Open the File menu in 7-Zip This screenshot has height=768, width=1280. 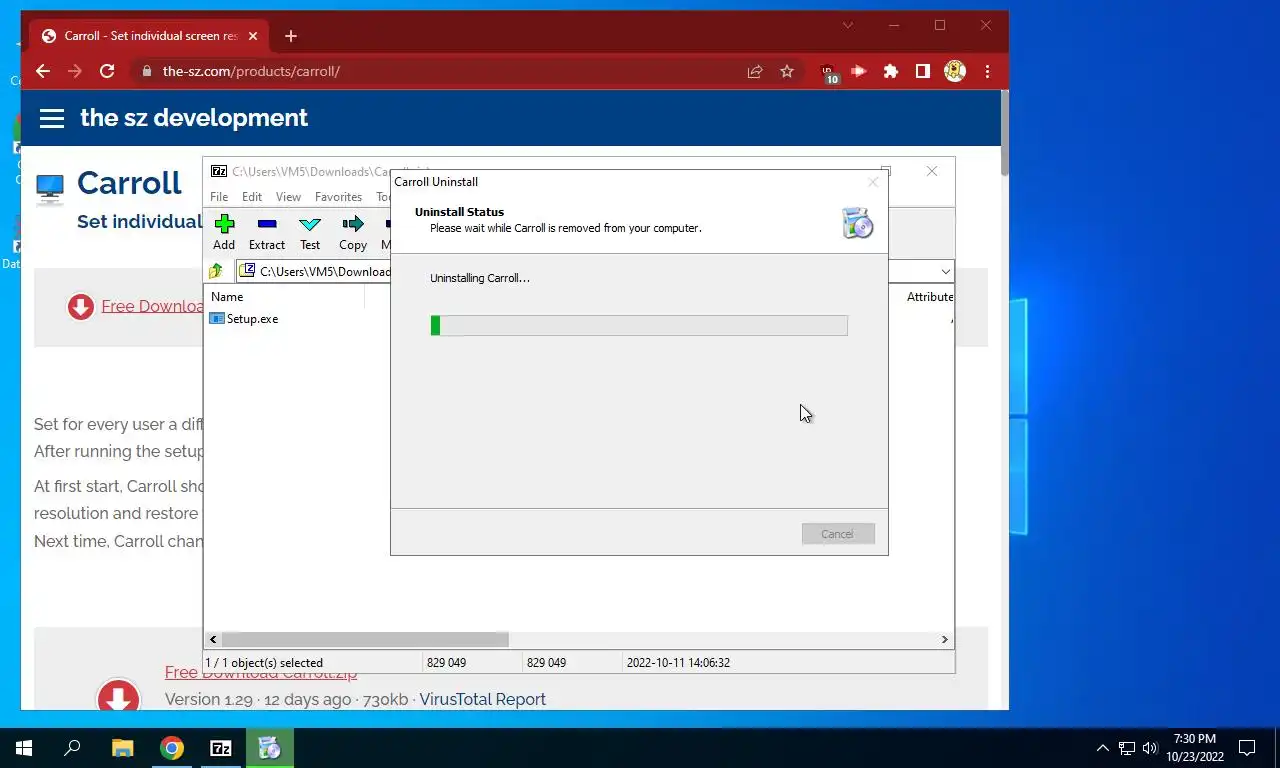coord(219,197)
